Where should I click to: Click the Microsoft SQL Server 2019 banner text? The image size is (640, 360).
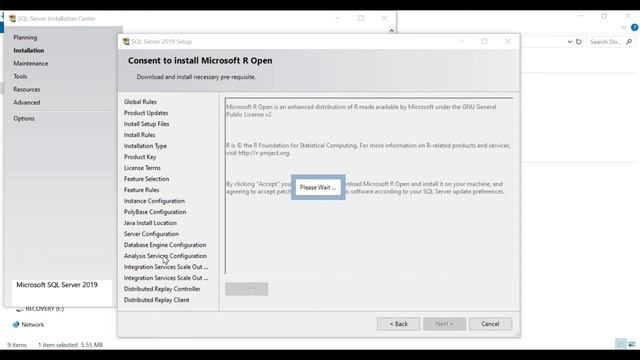coord(57,285)
